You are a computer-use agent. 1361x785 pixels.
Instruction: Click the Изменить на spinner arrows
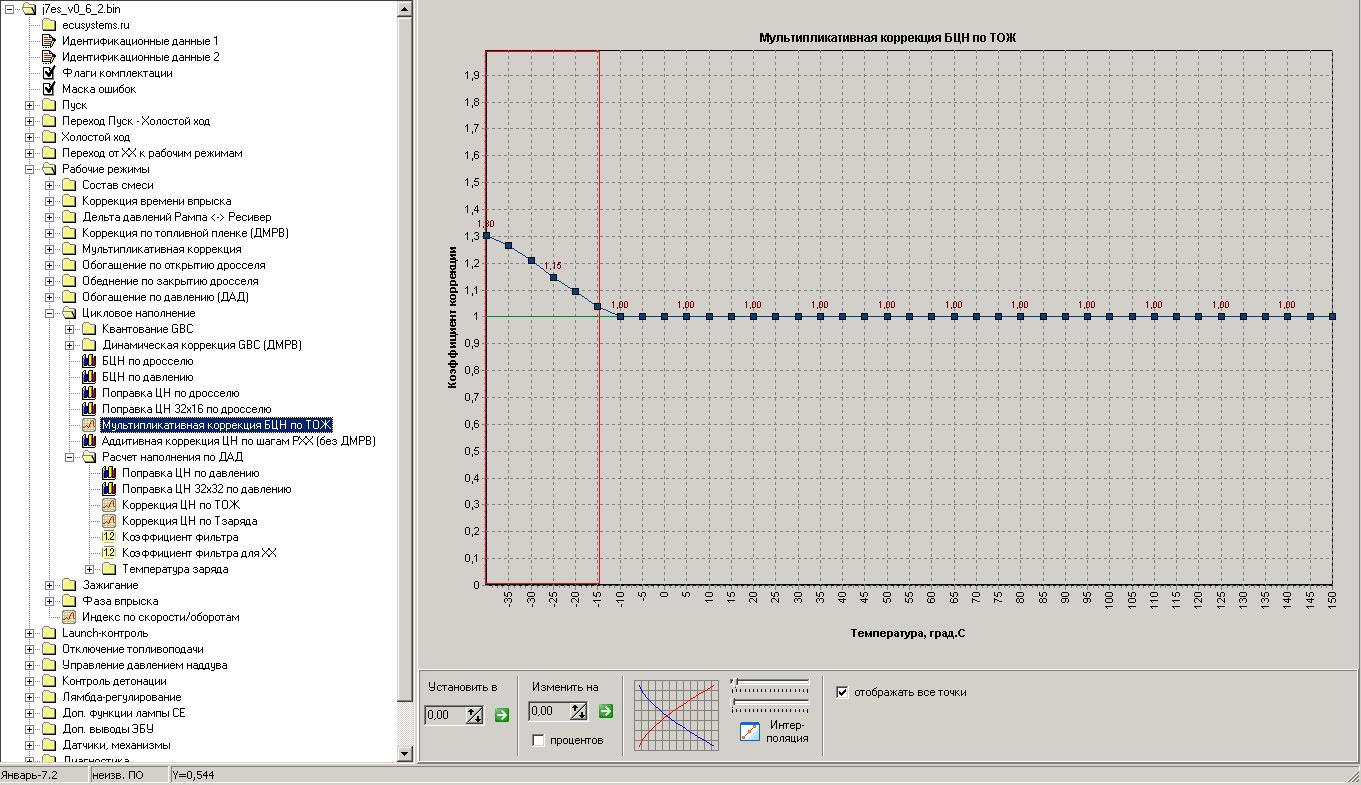coord(579,711)
